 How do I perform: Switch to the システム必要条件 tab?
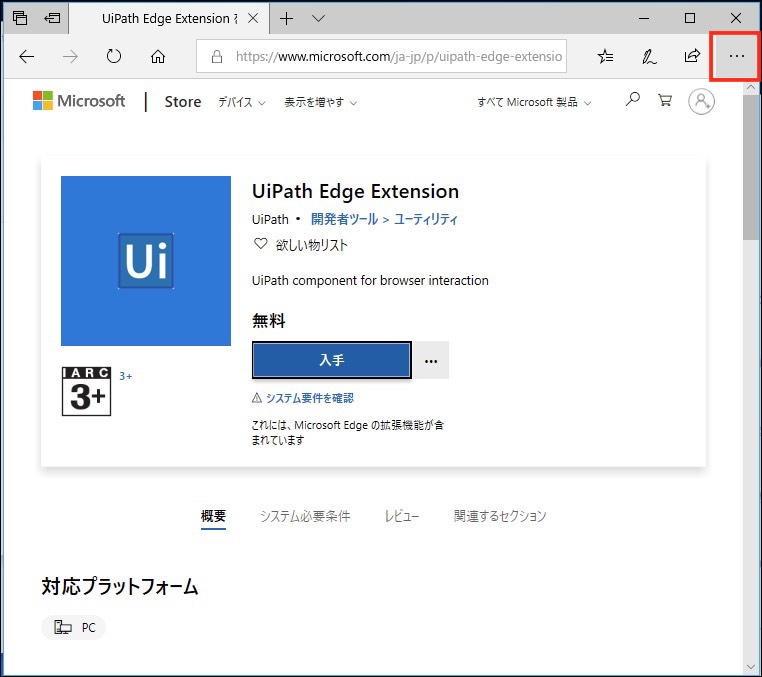[305, 516]
